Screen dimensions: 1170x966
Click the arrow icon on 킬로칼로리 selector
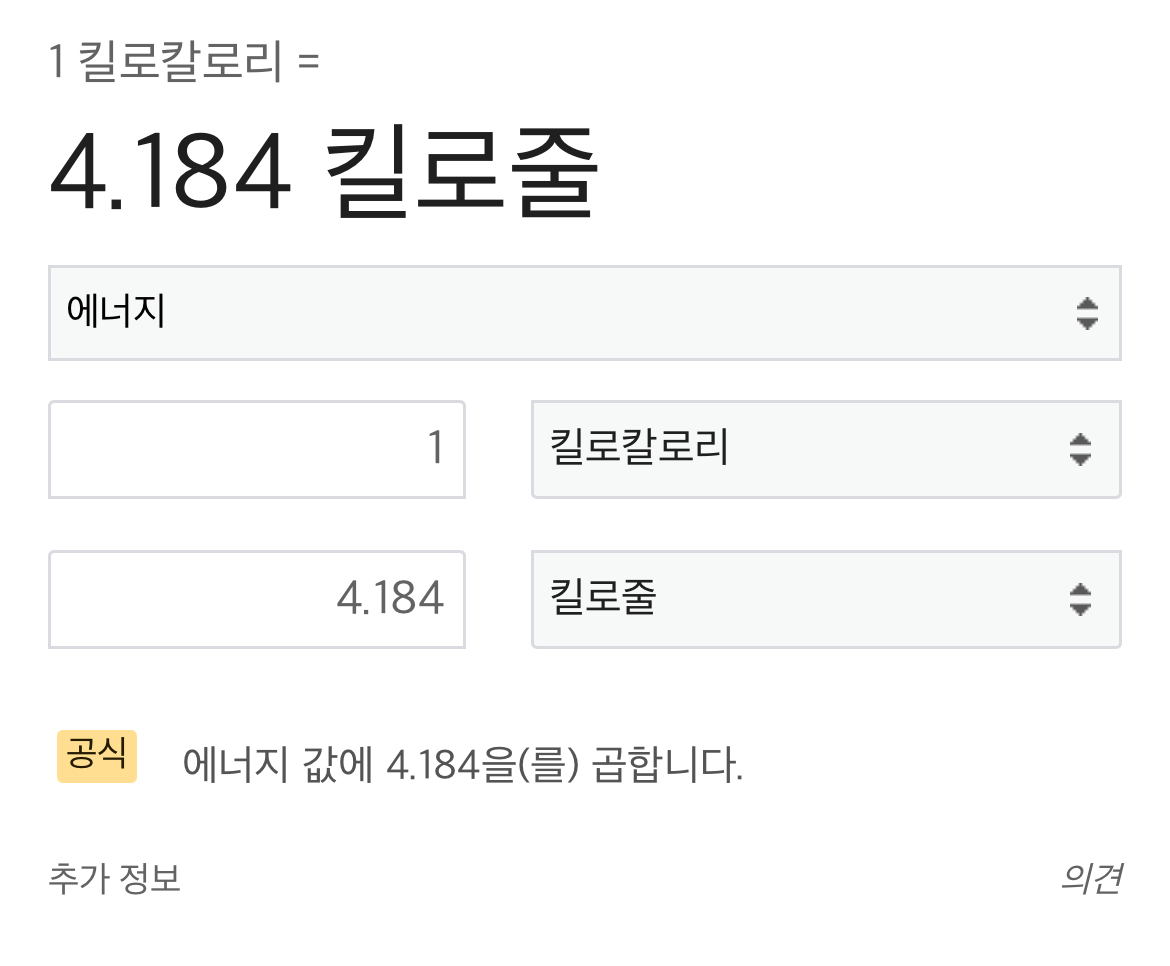pyautogui.click(x=1080, y=450)
